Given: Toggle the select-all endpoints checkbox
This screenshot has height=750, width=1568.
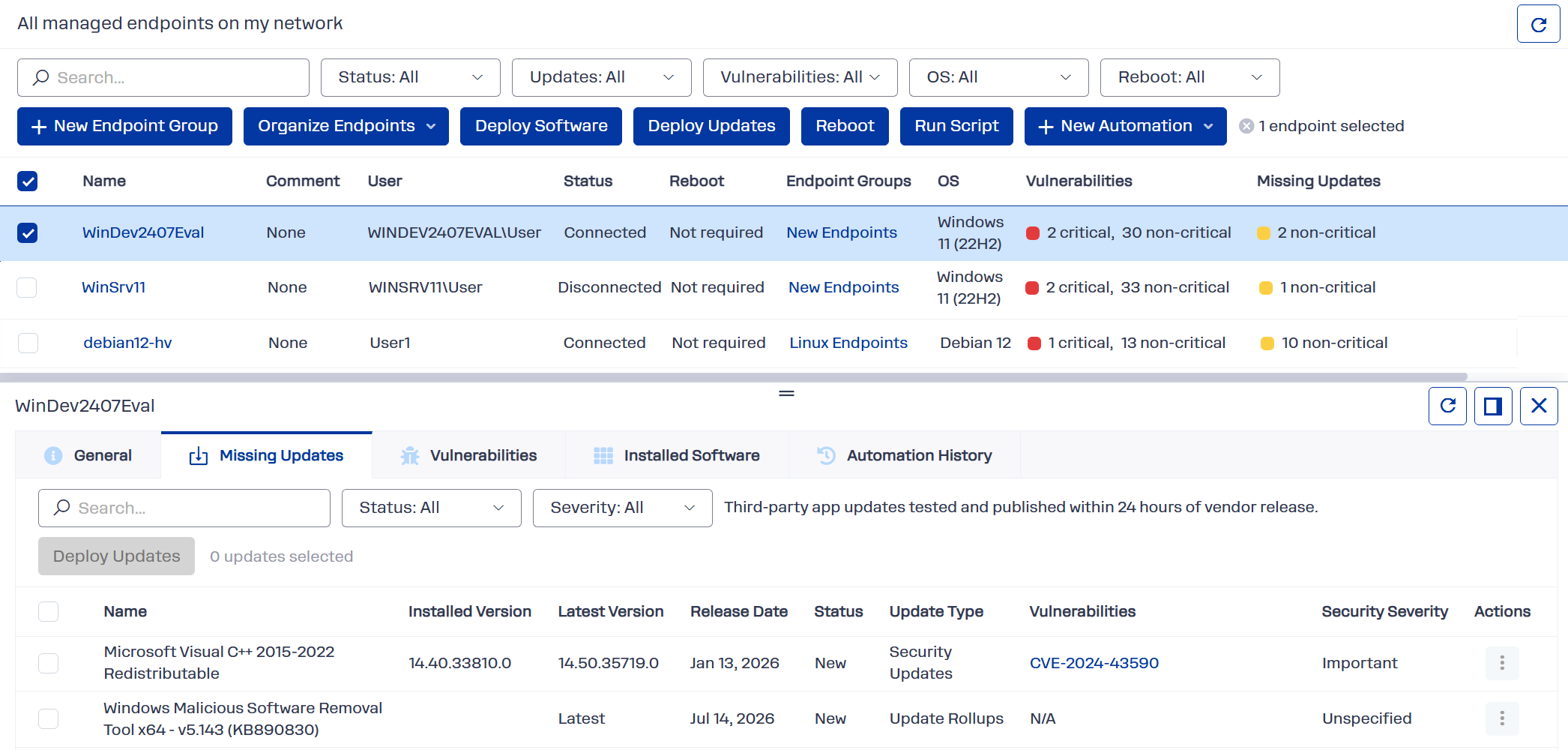Looking at the screenshot, I should pyautogui.click(x=28, y=181).
